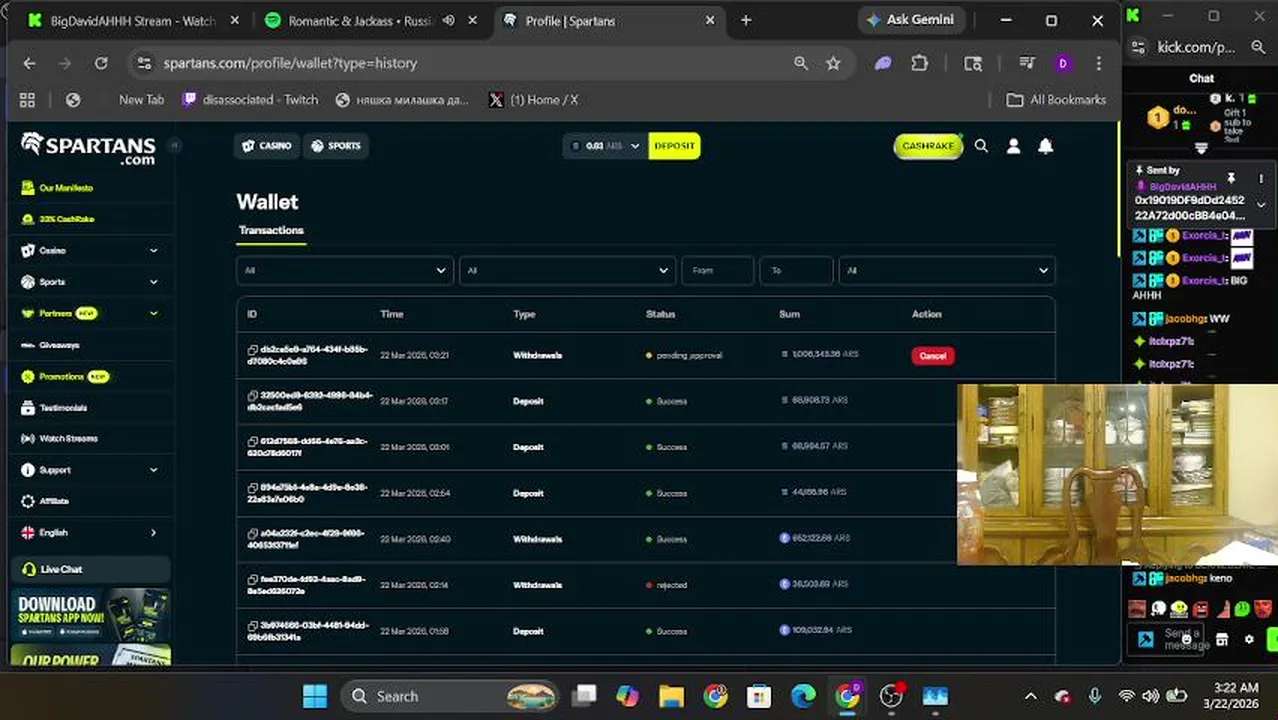Copy ID of the 02:40 withdrawal row
1278x720 pixels.
(253, 534)
